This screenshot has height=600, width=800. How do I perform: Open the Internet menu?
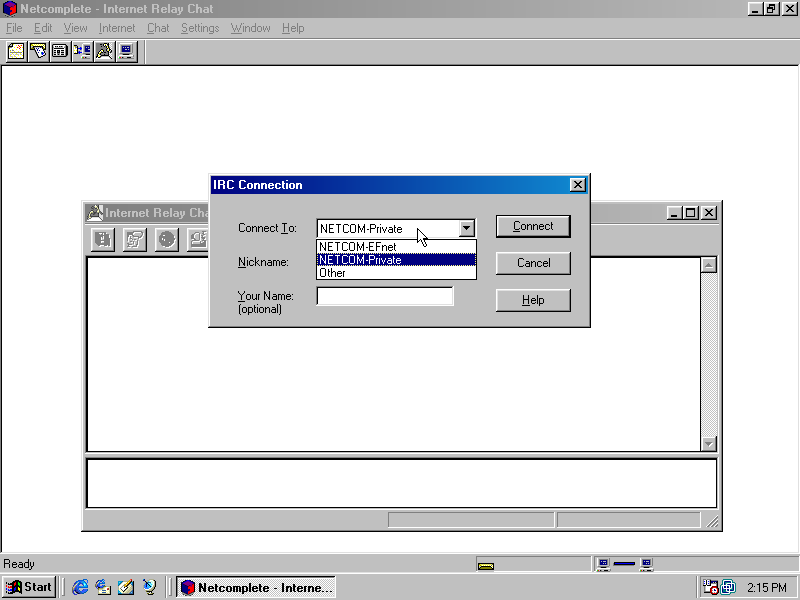(117, 28)
